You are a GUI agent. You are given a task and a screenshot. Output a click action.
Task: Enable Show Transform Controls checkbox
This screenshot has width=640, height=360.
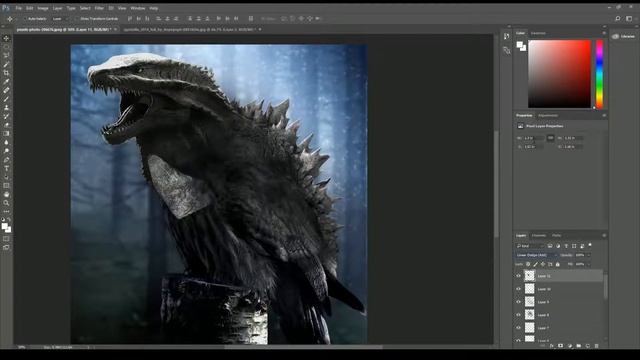point(77,19)
